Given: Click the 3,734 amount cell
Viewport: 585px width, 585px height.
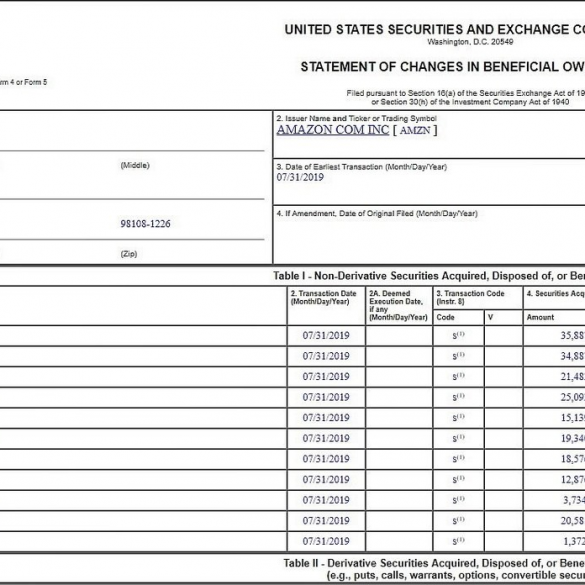Looking at the screenshot, I should point(574,500).
